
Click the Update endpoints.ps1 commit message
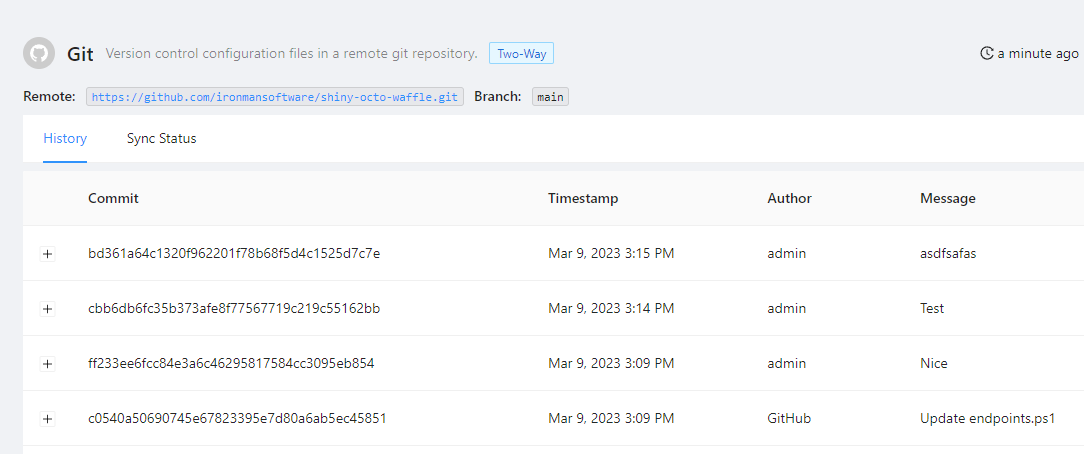tap(987, 418)
